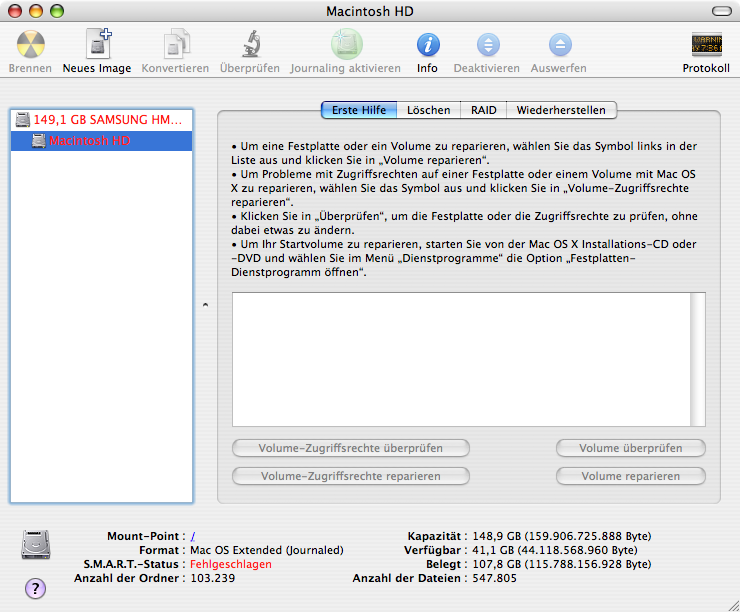Click the Konvertieren toolbar icon
Screen dimensions: 740x612
pyautogui.click(x=176, y=44)
